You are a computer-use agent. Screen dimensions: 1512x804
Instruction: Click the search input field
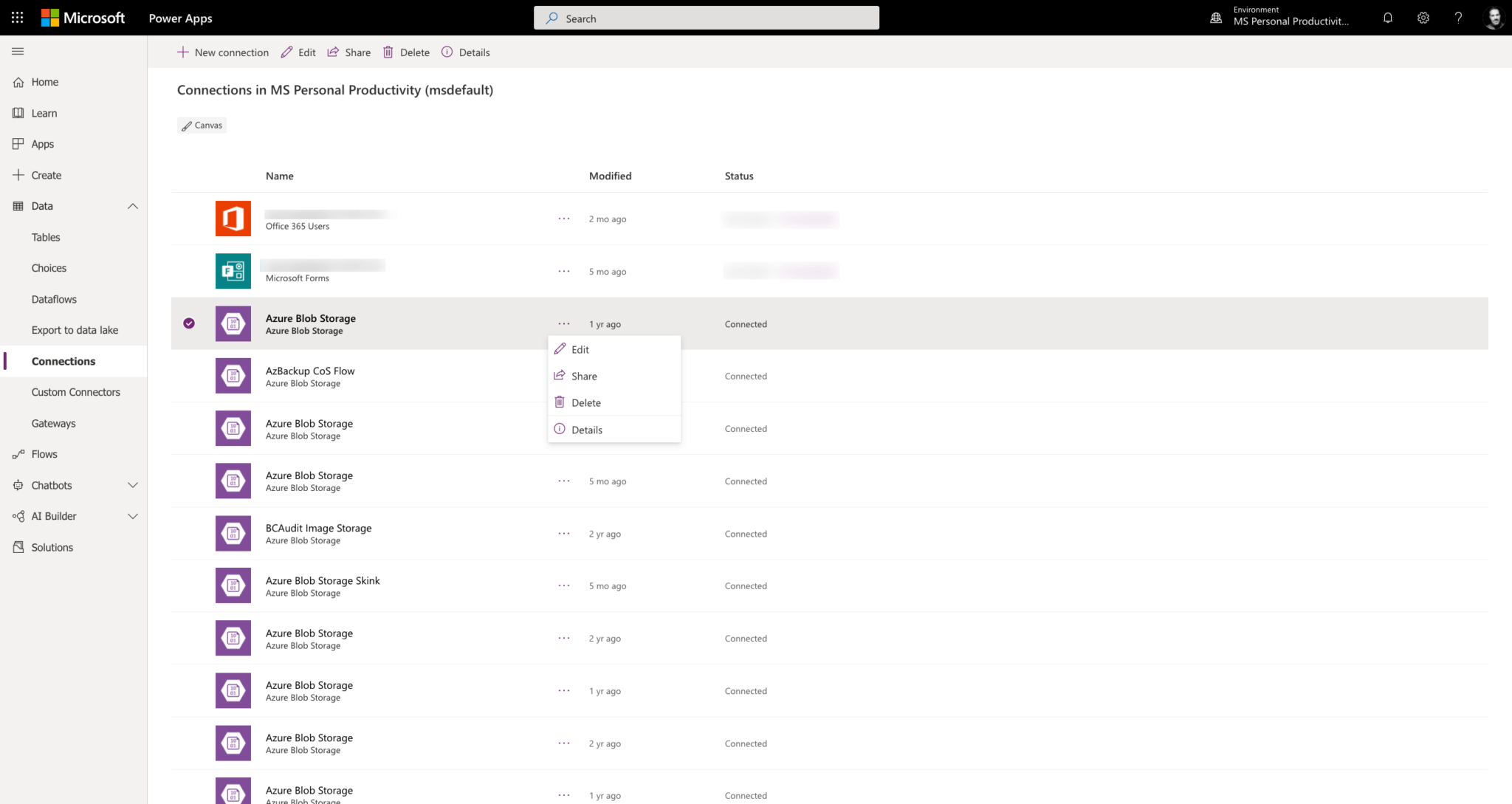click(706, 18)
